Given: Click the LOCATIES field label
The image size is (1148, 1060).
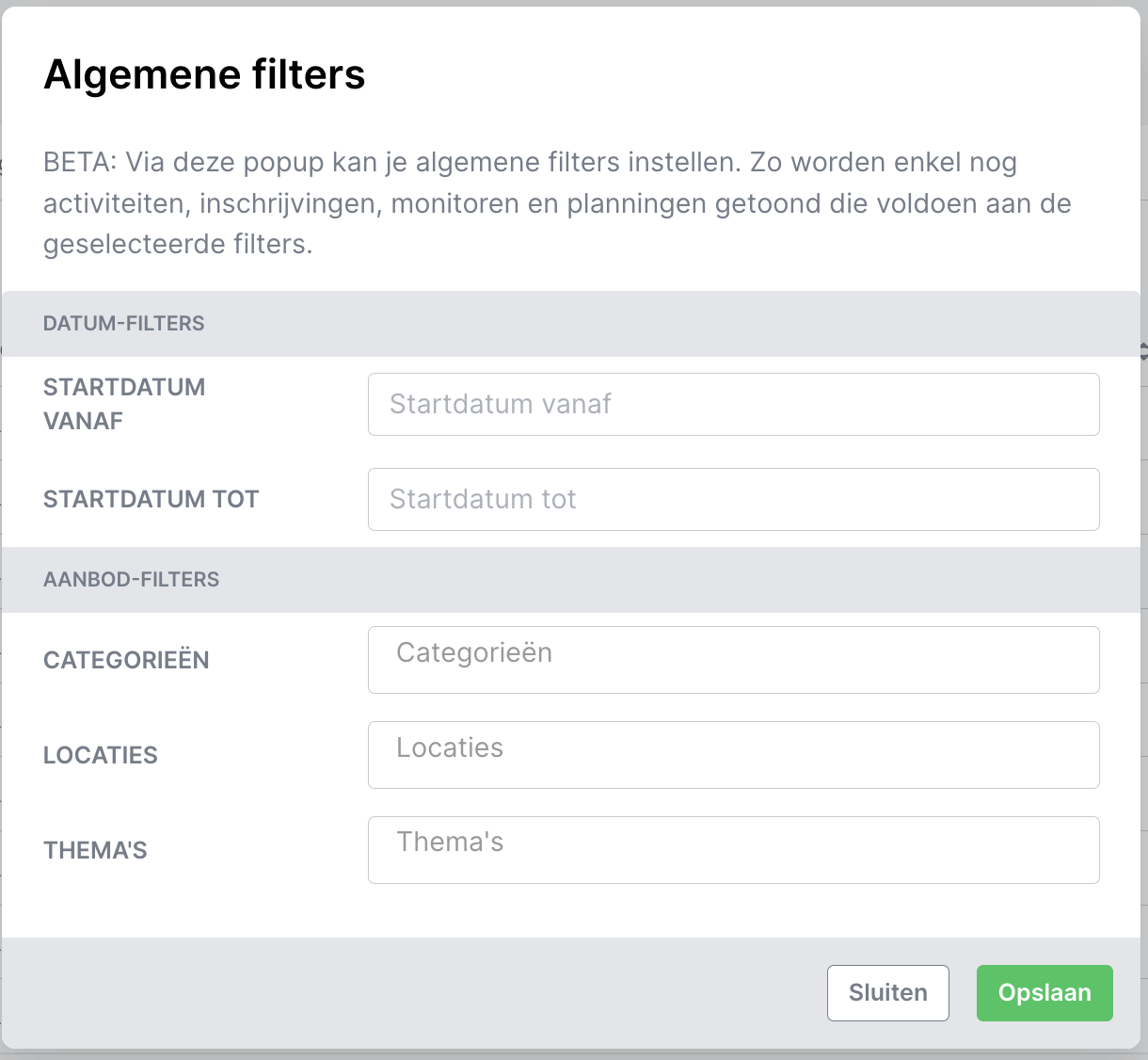Looking at the screenshot, I should pyautogui.click(x=101, y=755).
